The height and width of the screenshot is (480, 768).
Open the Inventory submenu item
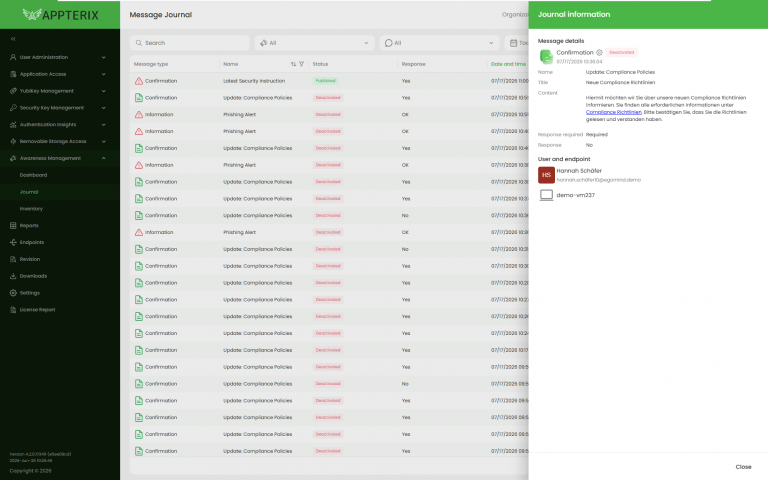[x=31, y=209]
